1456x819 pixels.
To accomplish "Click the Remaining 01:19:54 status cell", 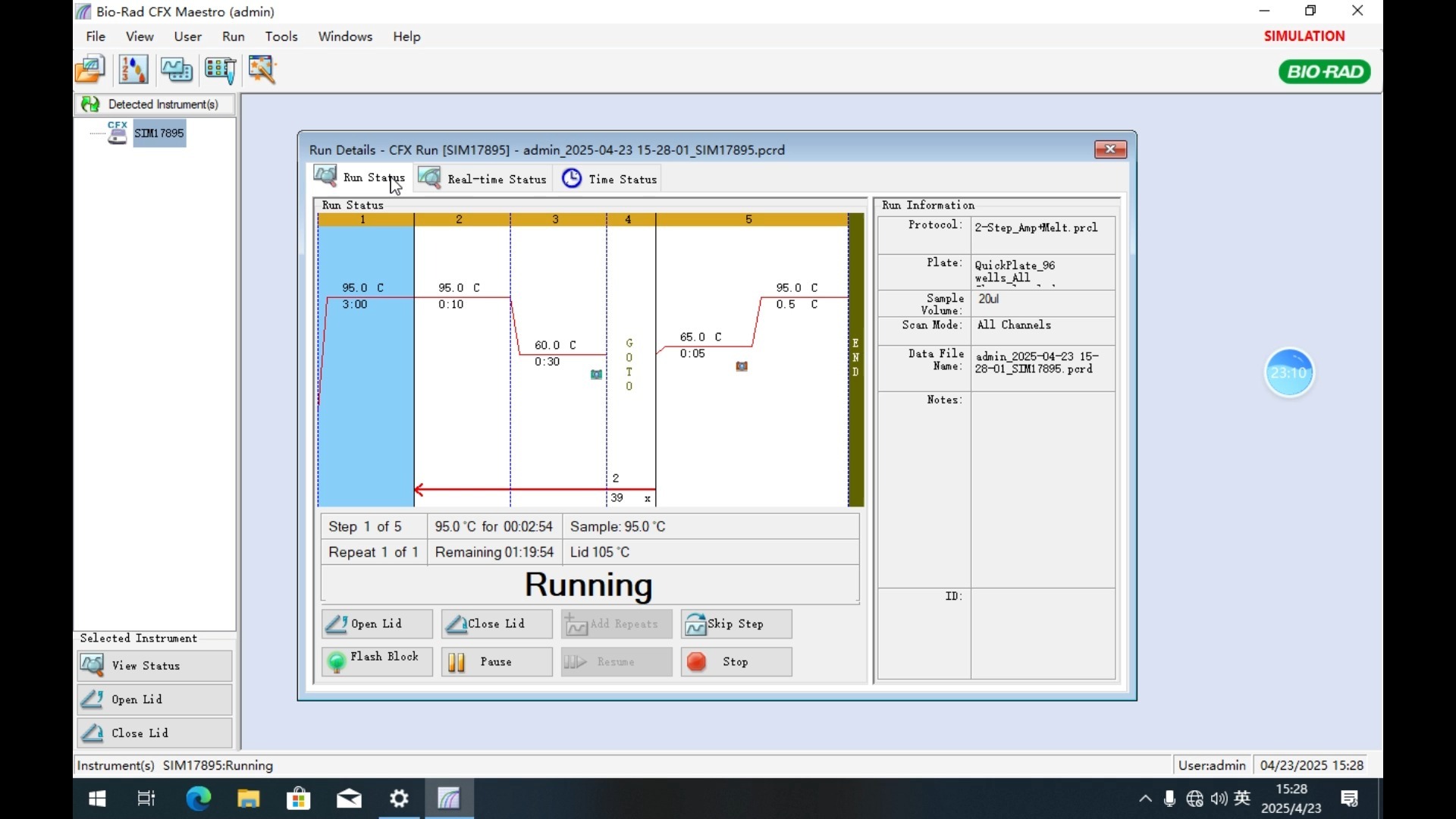I will (494, 552).
